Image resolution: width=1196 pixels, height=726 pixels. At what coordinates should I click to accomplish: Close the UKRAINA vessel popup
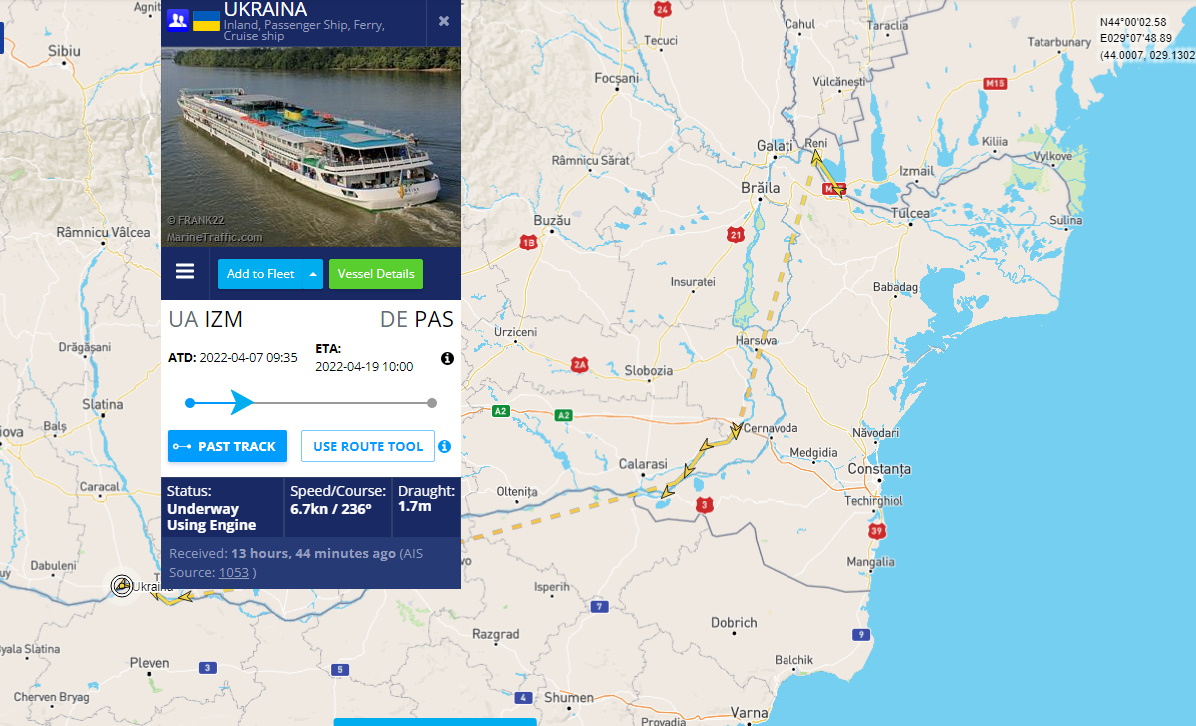[x=444, y=21]
